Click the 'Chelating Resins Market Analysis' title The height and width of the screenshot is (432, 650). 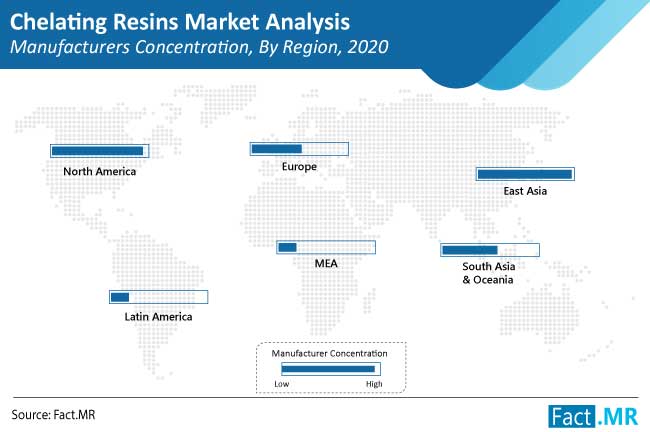(180, 22)
